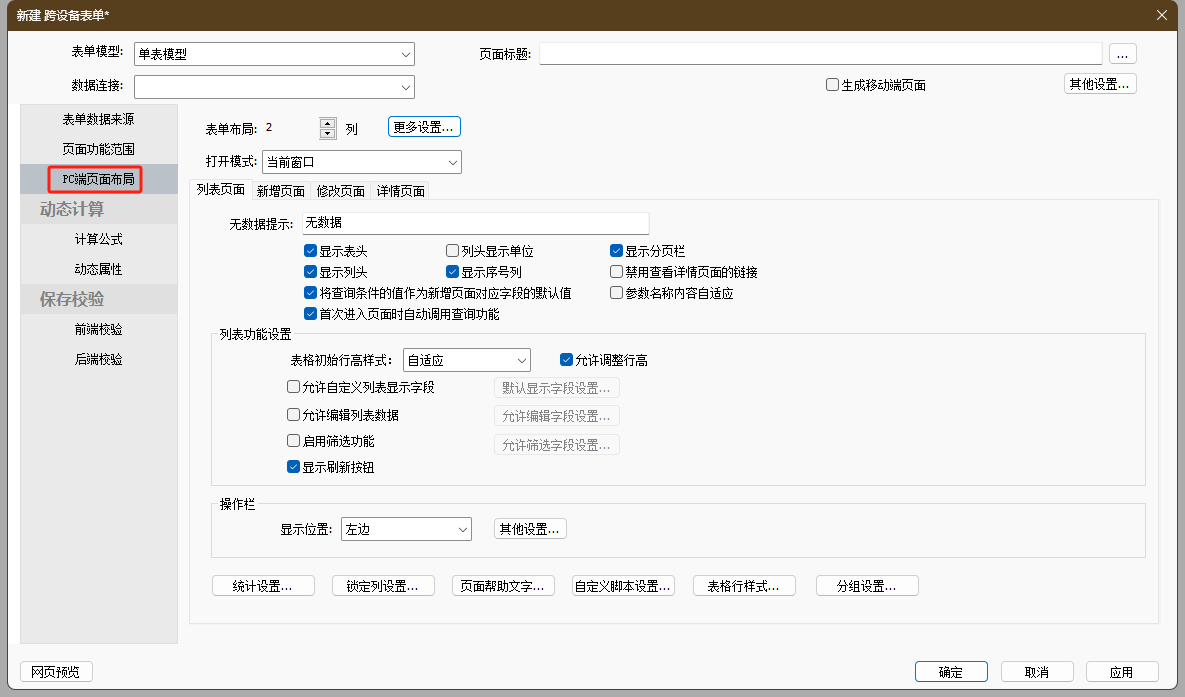Click the ellipsis button beside 页面标题

(x=1122, y=54)
